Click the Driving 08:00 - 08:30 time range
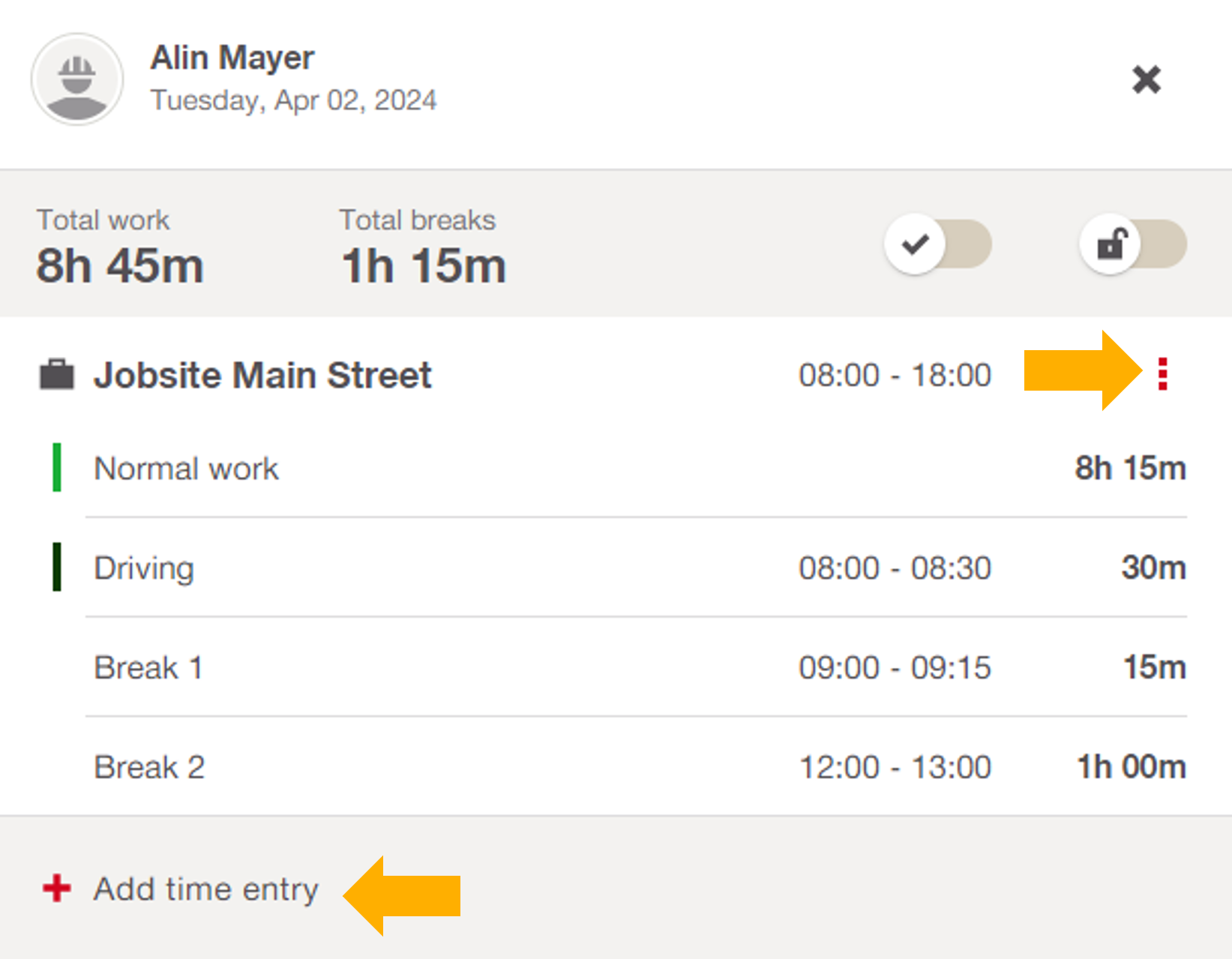The height and width of the screenshot is (959, 1232). point(895,568)
